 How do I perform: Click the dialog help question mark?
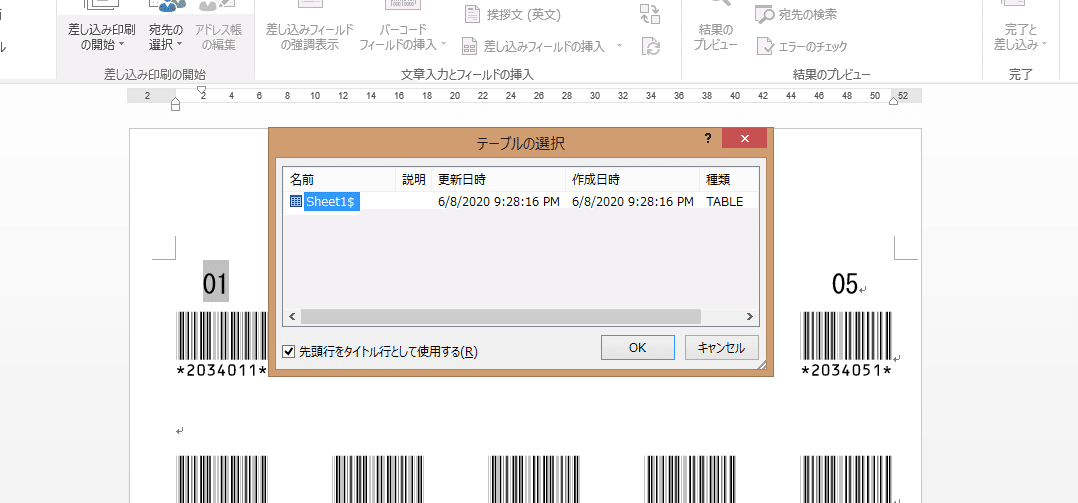pos(708,138)
